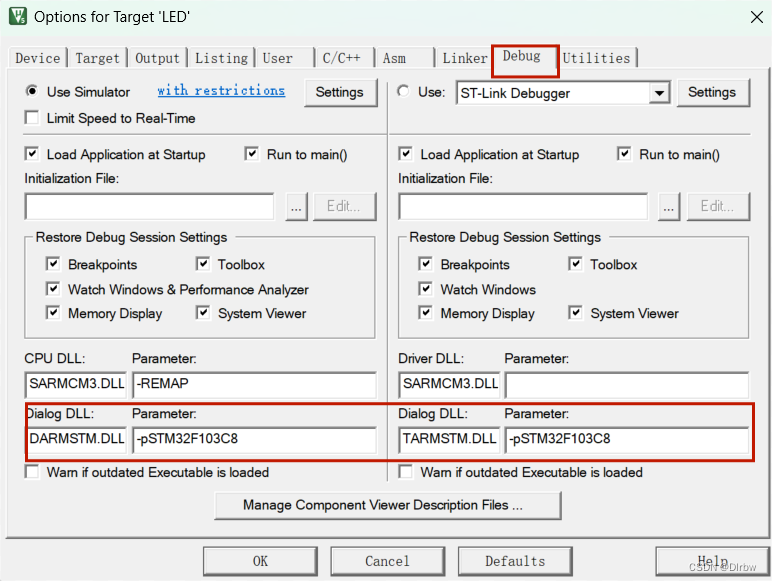Switch to the Device tab
This screenshot has height=581, width=772.
point(37,58)
